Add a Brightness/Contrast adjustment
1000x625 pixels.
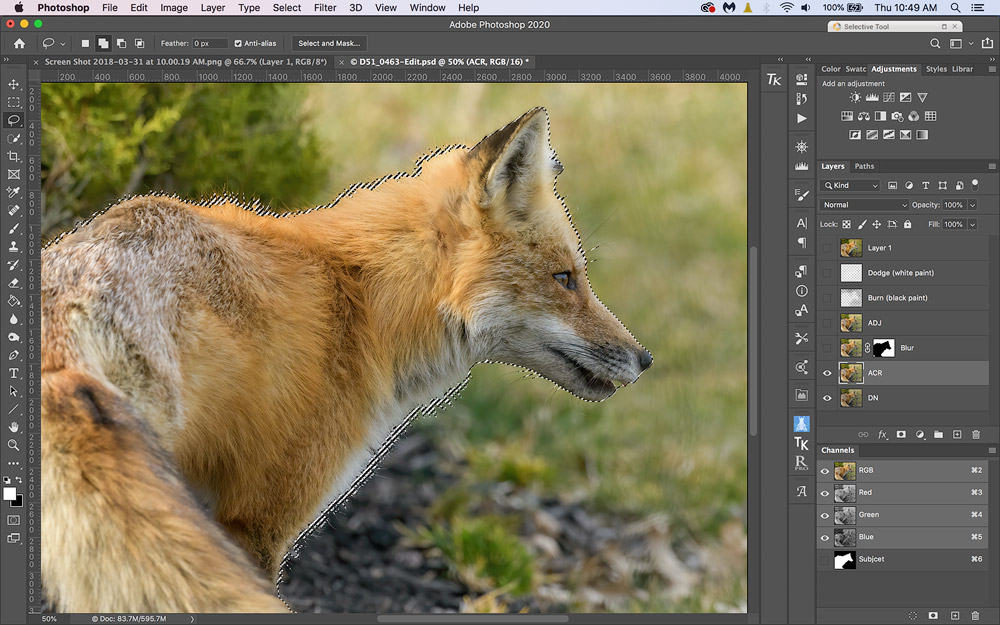click(x=855, y=98)
